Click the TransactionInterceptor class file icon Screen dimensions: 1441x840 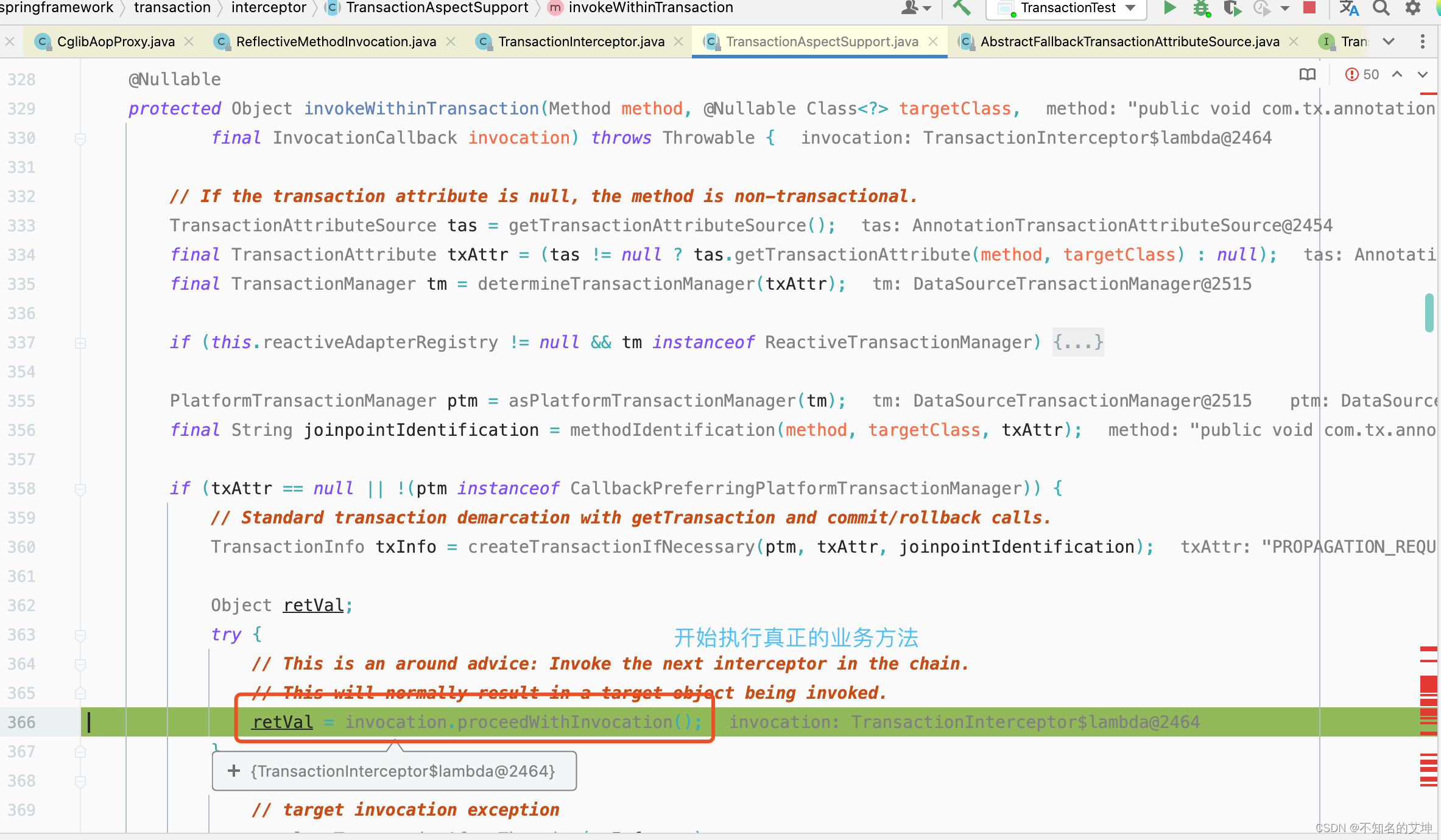click(484, 41)
